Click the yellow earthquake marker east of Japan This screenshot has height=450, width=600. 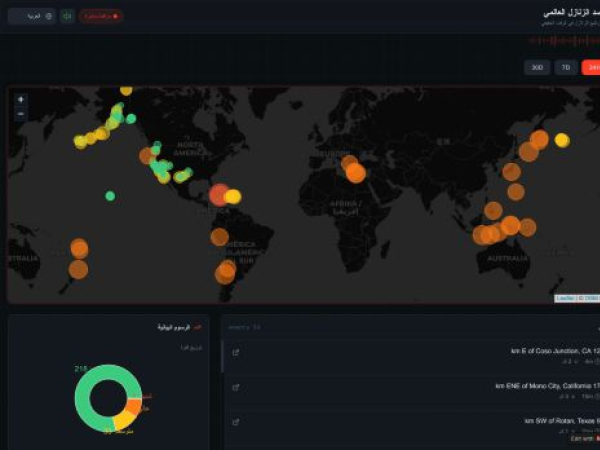[562, 140]
